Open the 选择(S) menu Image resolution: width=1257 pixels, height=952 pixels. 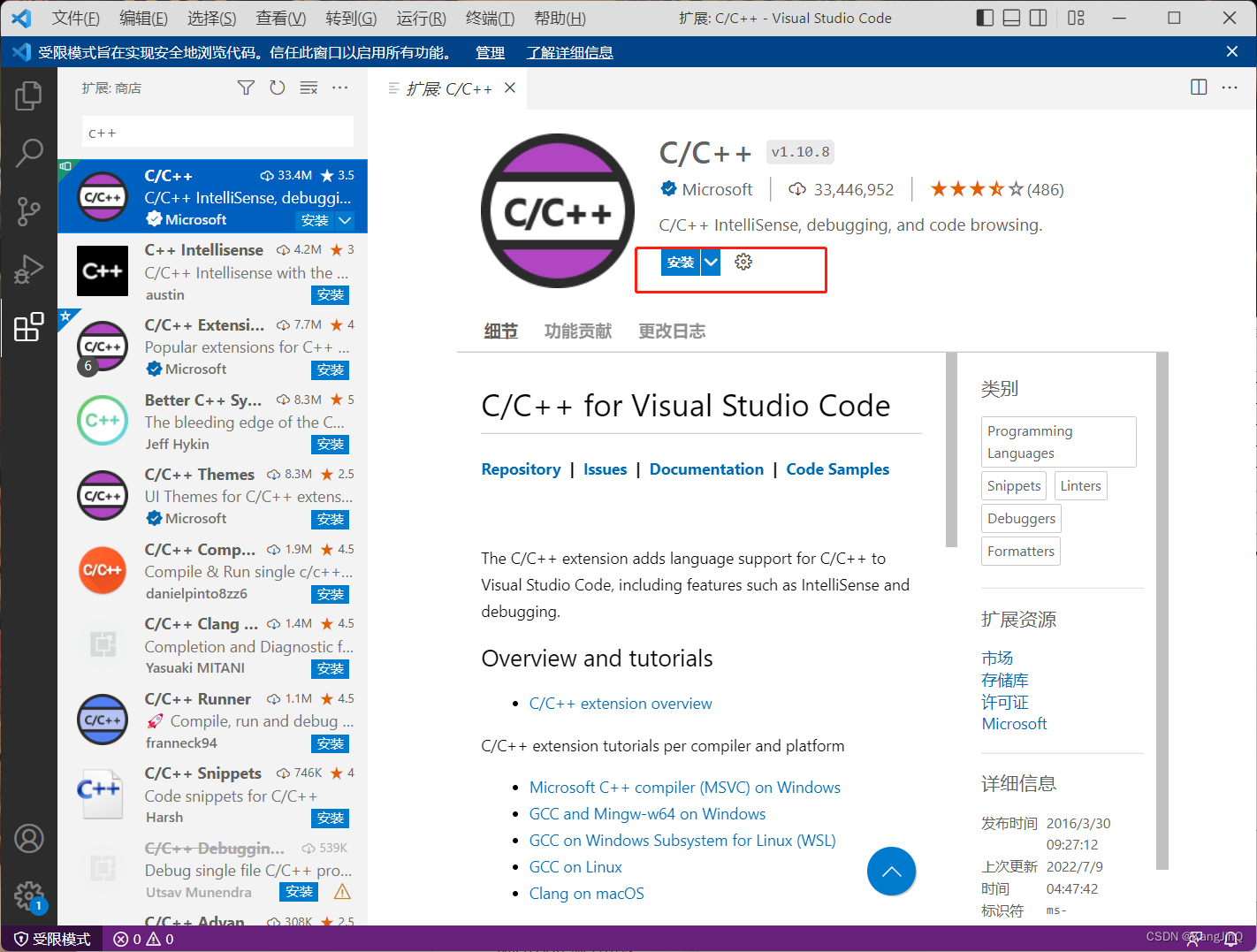coord(211,18)
